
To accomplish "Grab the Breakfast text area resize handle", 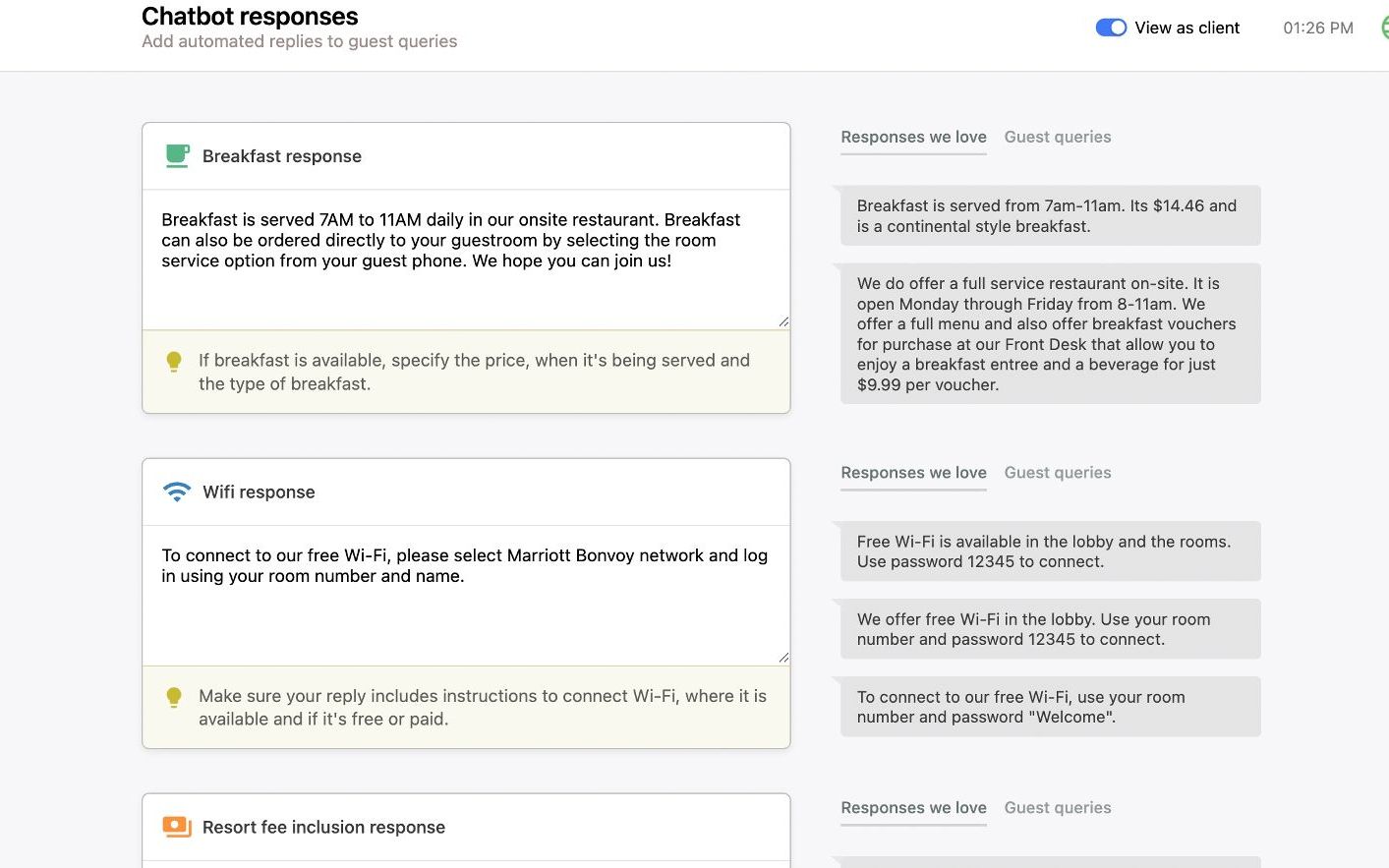I will [783, 321].
